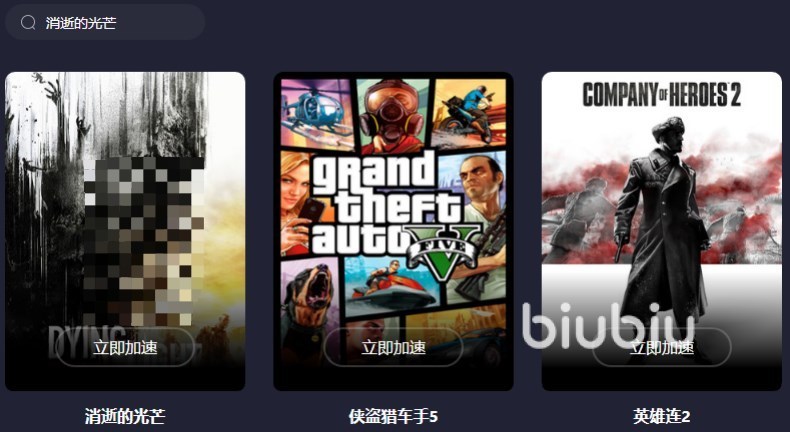Click 立即加速 on the GTA V card
790x432 pixels.
393,347
